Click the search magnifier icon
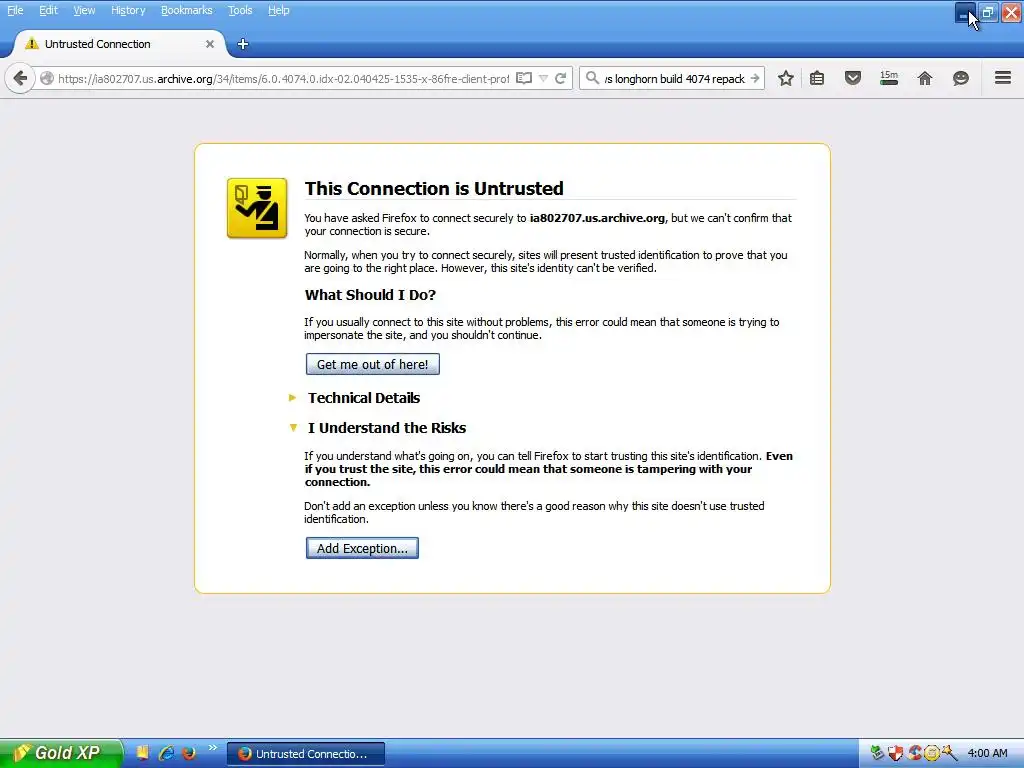 pos(592,78)
